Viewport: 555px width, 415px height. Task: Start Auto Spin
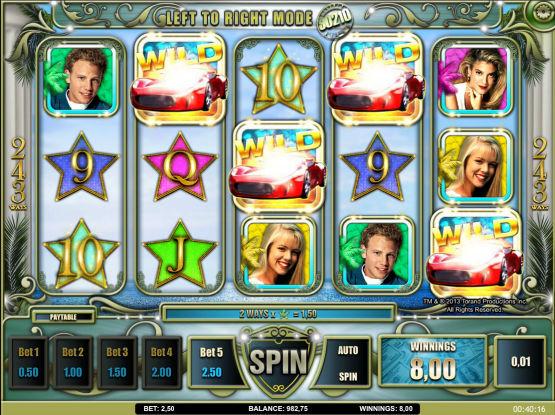pos(348,363)
